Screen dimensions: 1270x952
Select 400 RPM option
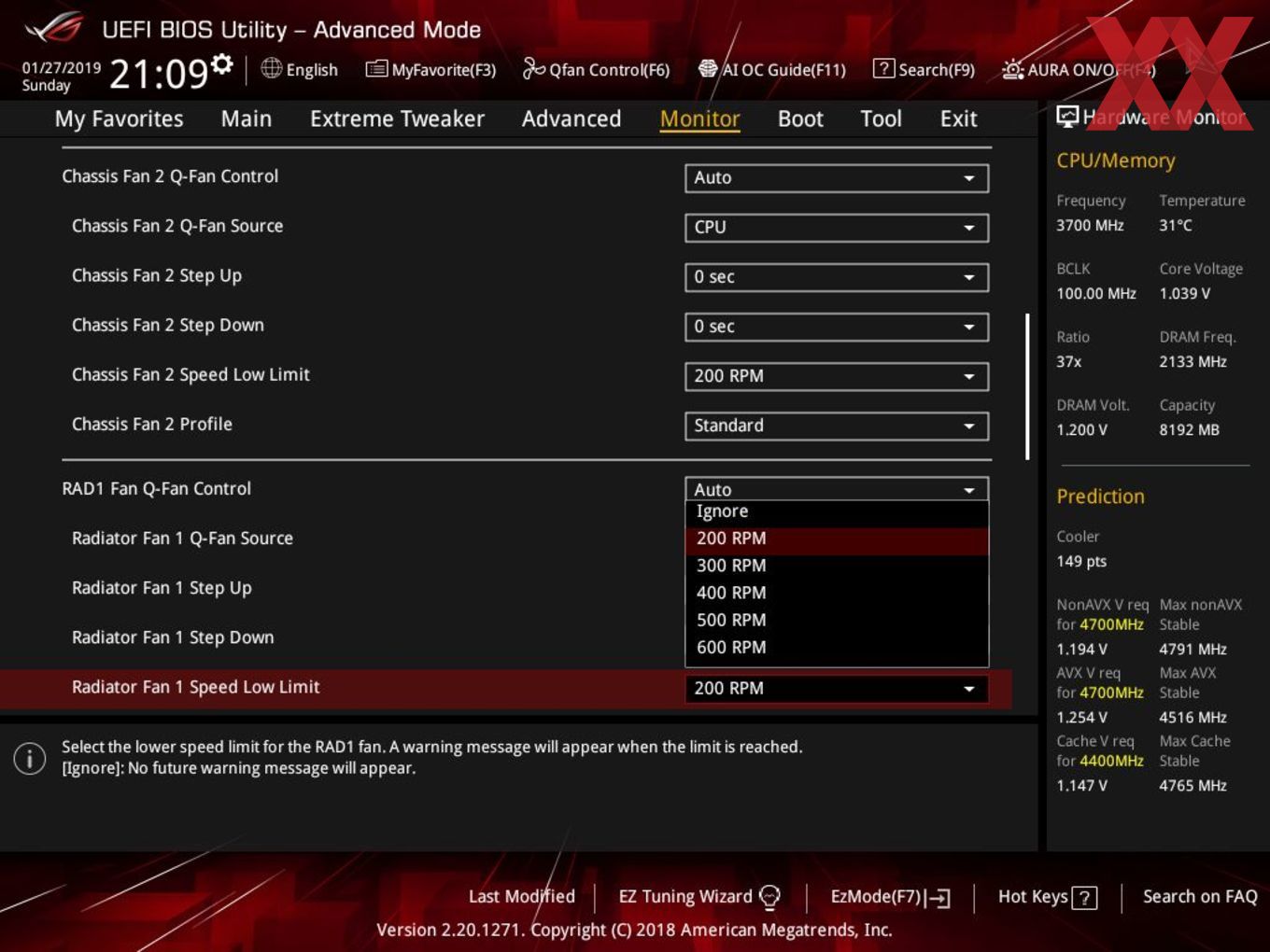click(837, 593)
